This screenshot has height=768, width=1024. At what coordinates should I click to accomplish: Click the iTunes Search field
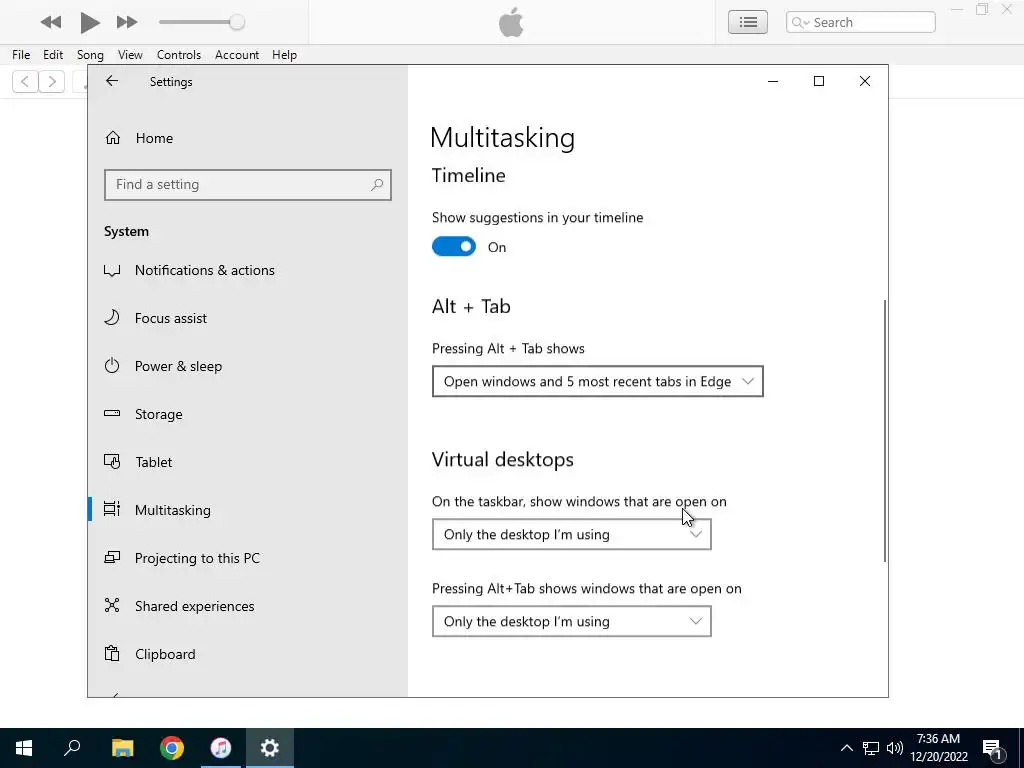coord(860,22)
